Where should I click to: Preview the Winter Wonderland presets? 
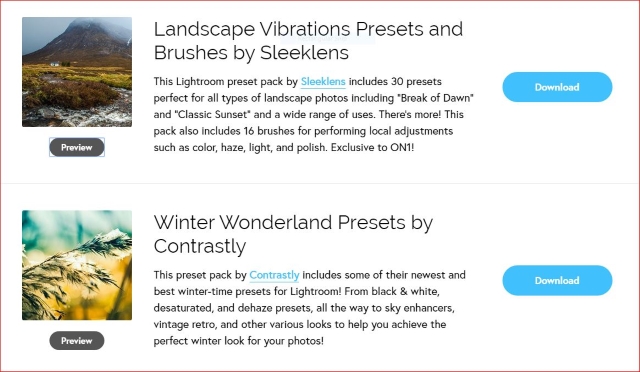coord(77,341)
